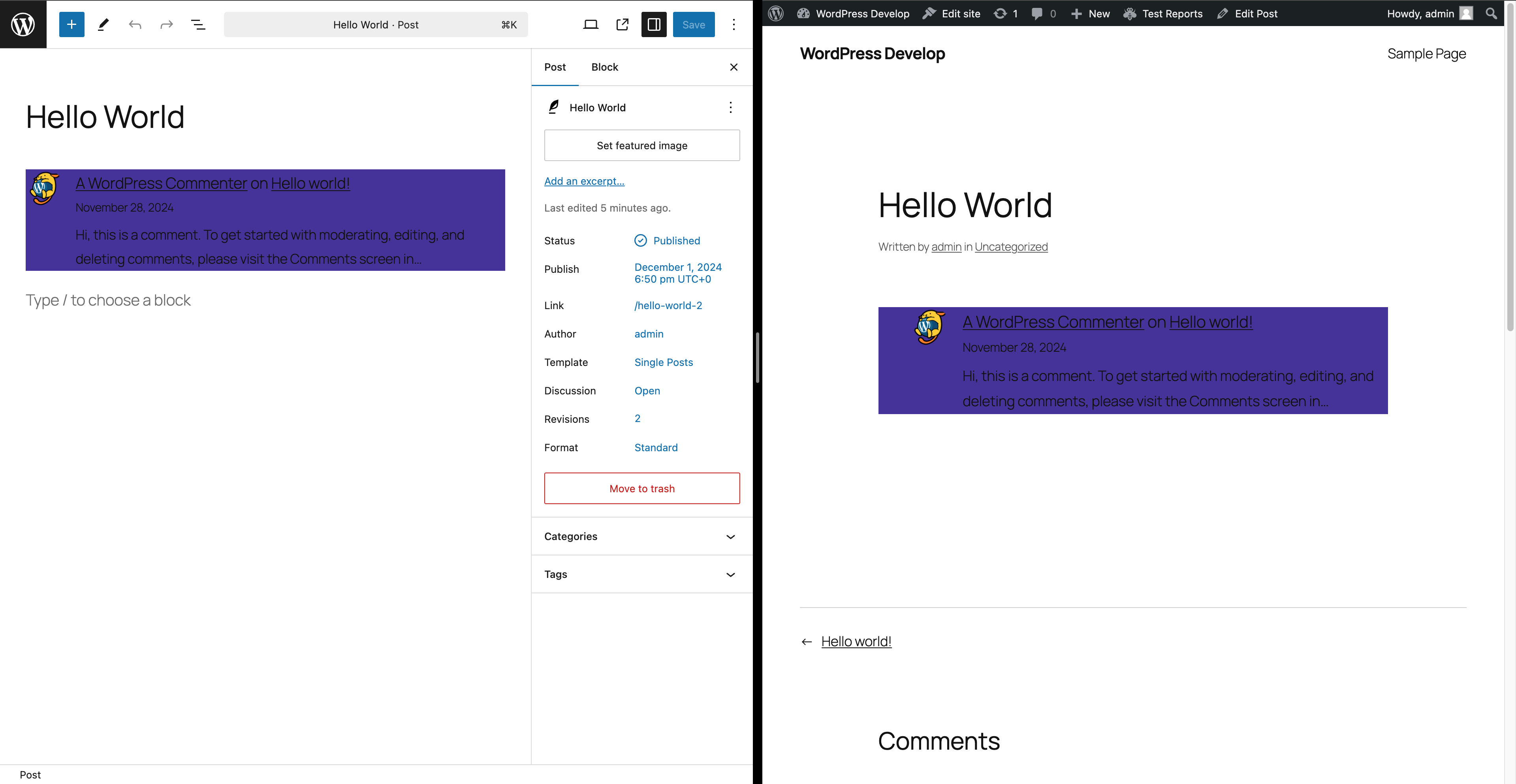Screen dimensions: 1516x784
Task: Open the Discussion Open setting
Action: [647, 390]
